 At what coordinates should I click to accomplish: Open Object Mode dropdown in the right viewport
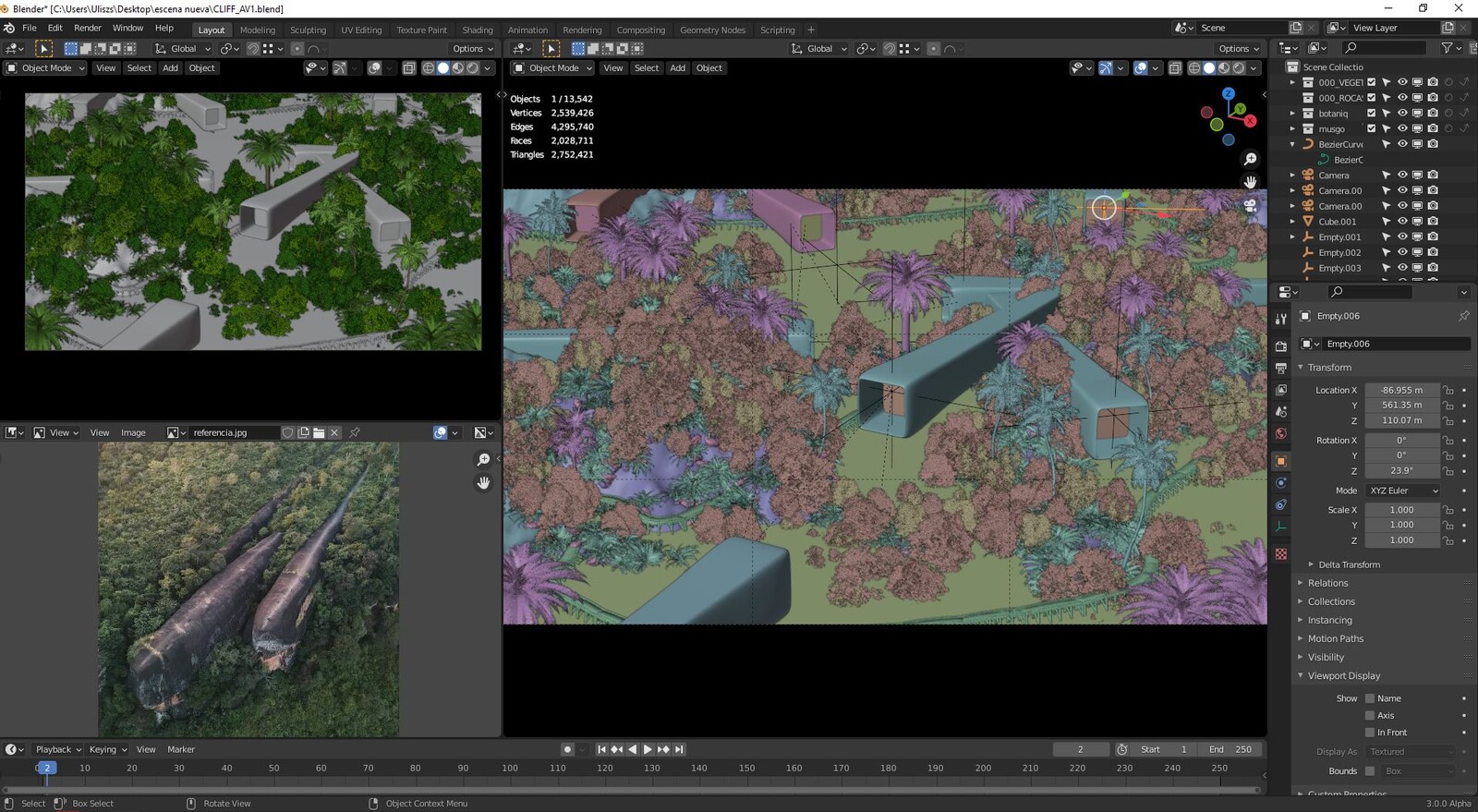pyautogui.click(x=552, y=68)
